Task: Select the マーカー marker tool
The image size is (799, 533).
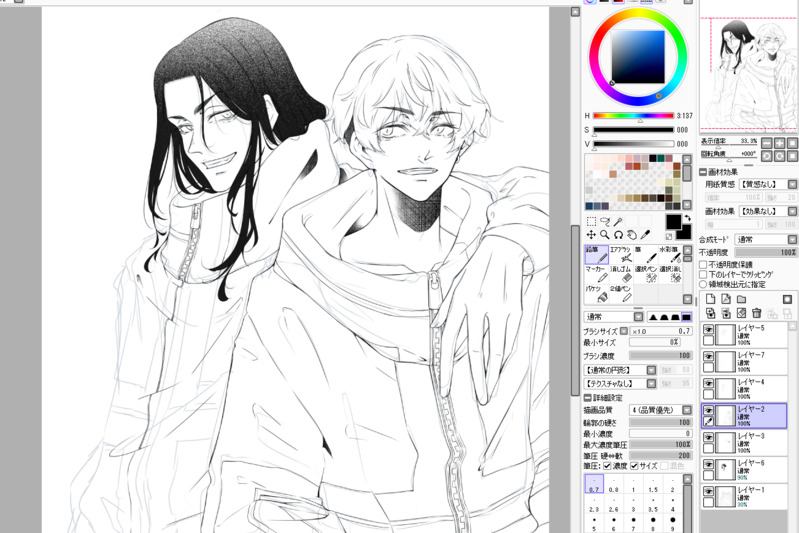Action: (596, 274)
